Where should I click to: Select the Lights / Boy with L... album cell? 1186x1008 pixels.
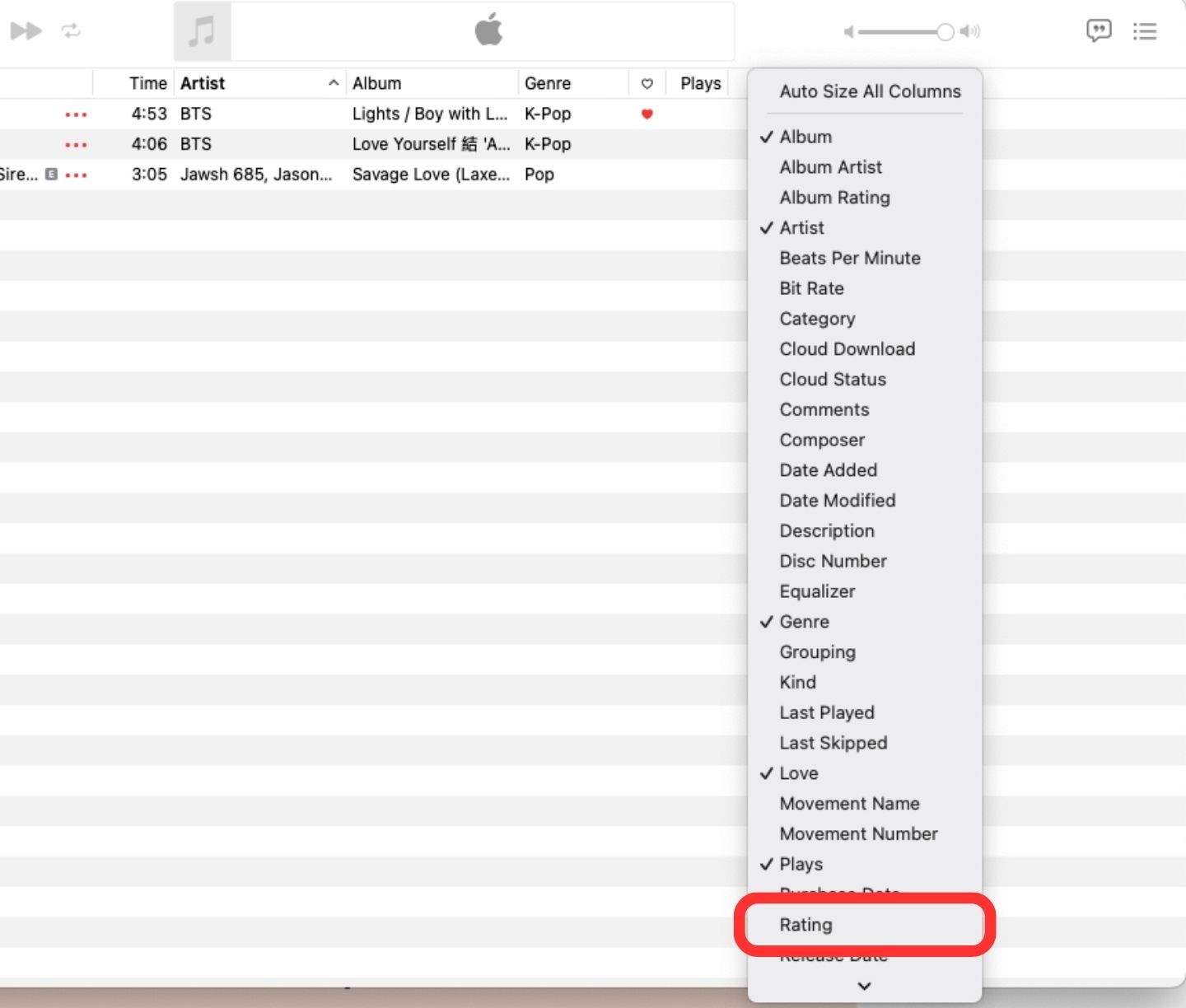tap(430, 114)
